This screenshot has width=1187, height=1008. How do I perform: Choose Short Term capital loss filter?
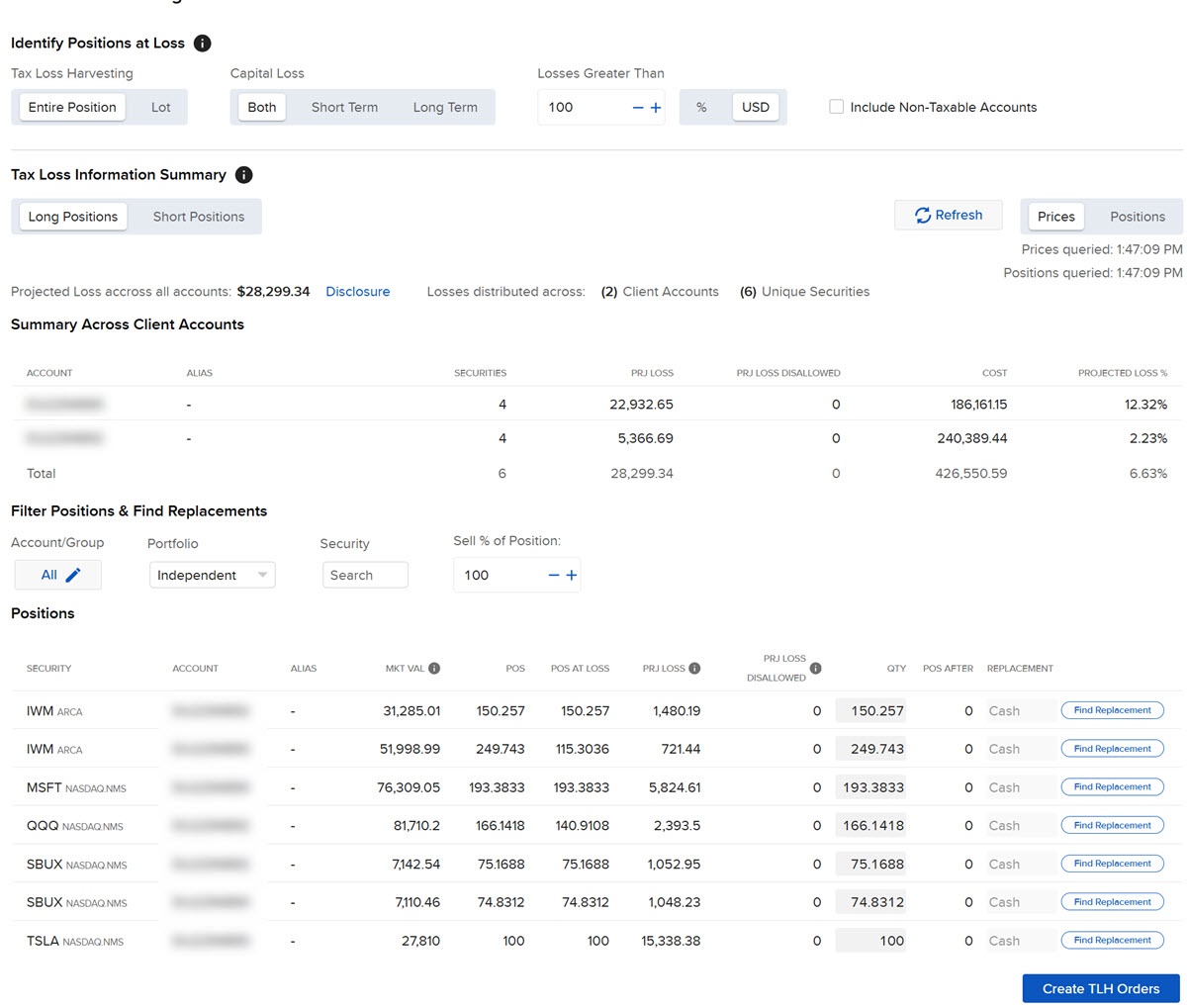coord(344,108)
